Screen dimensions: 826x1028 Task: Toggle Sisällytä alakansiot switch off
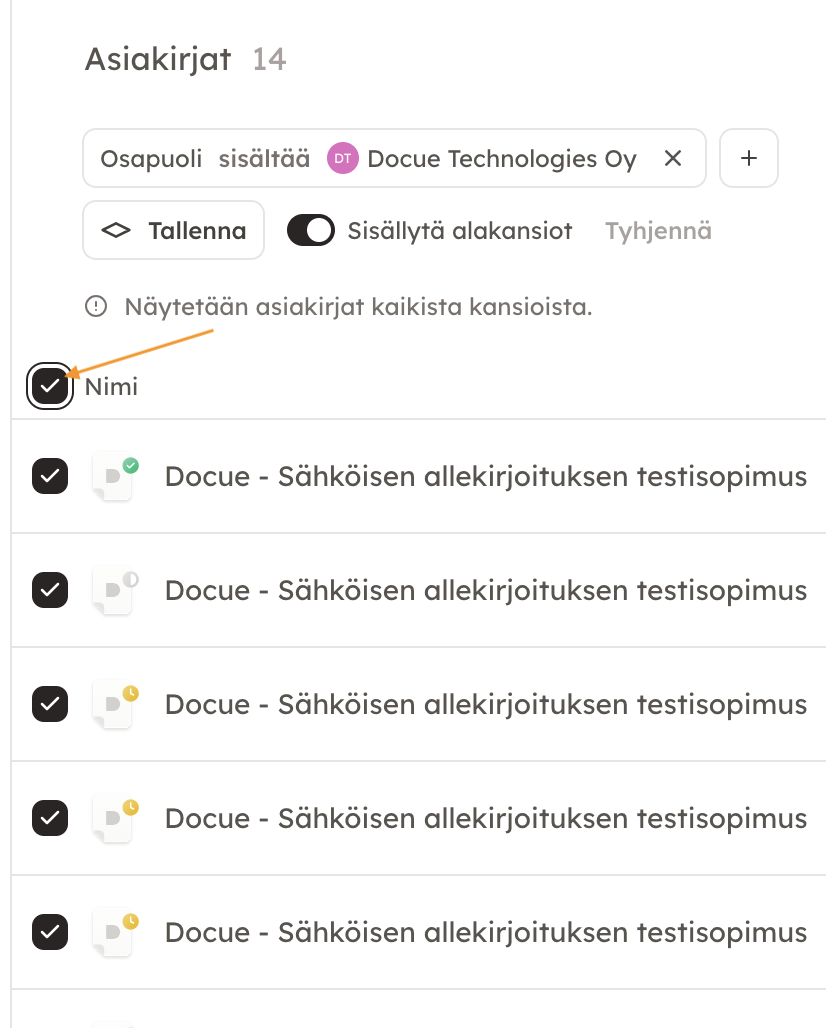[311, 230]
